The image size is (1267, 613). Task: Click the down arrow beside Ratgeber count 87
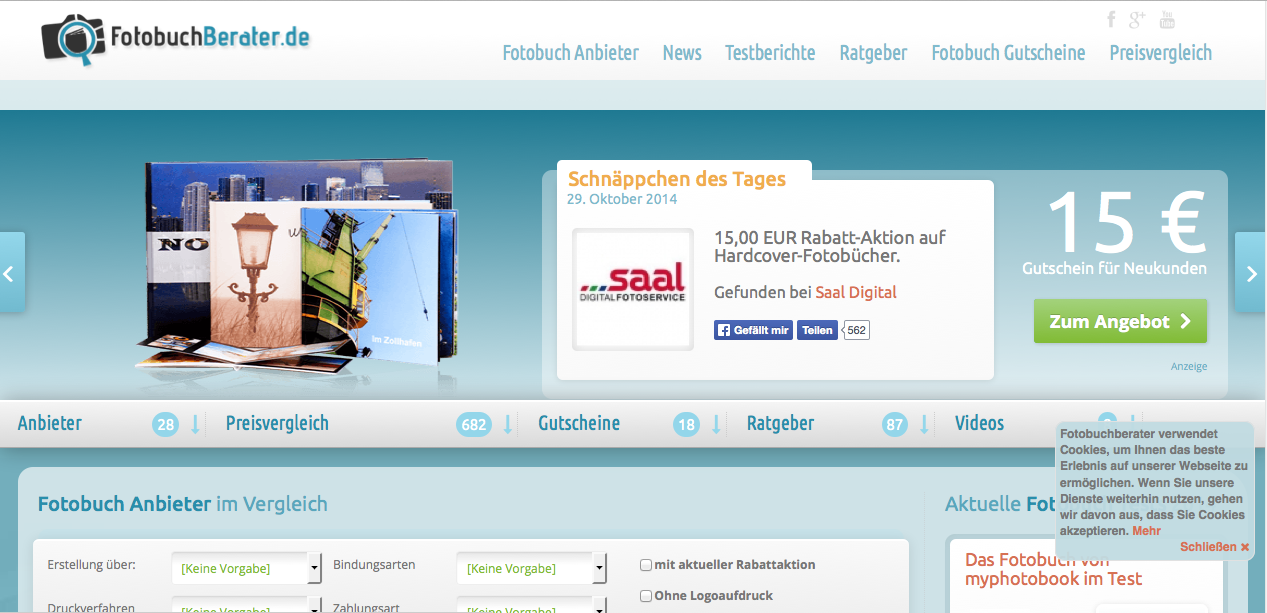pyautogui.click(x=924, y=424)
